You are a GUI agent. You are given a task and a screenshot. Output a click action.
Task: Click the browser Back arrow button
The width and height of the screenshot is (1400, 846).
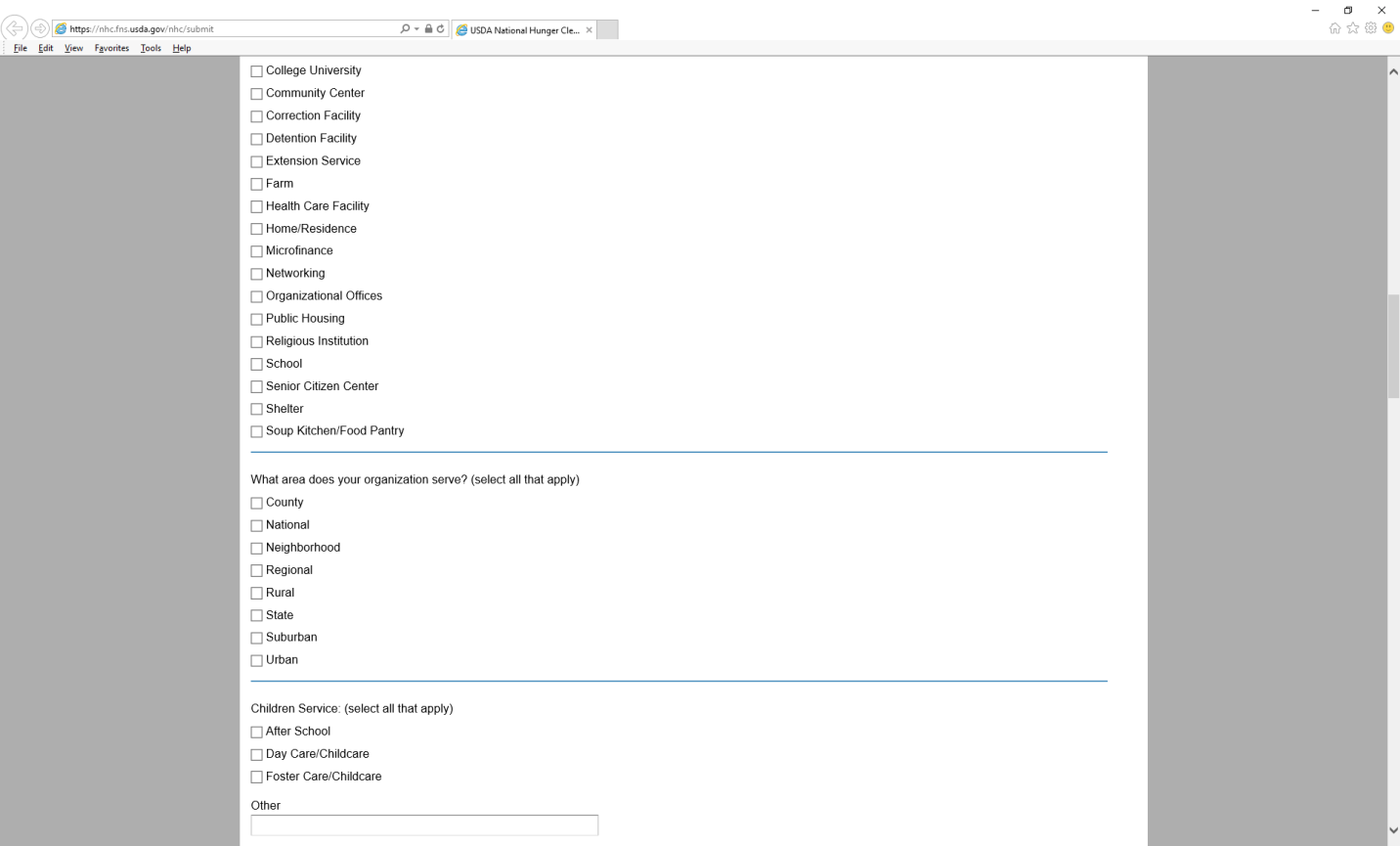(x=15, y=28)
